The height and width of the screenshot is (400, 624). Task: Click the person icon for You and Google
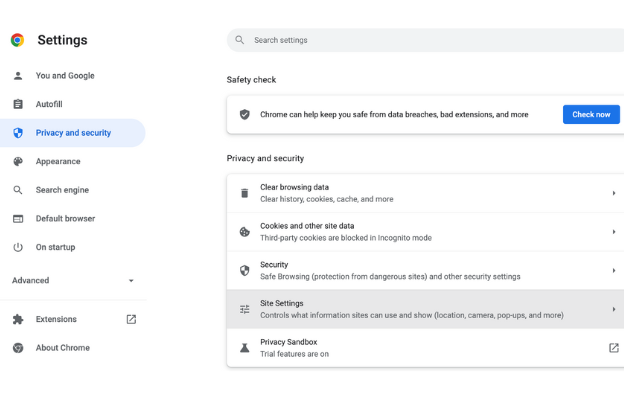coord(18,76)
